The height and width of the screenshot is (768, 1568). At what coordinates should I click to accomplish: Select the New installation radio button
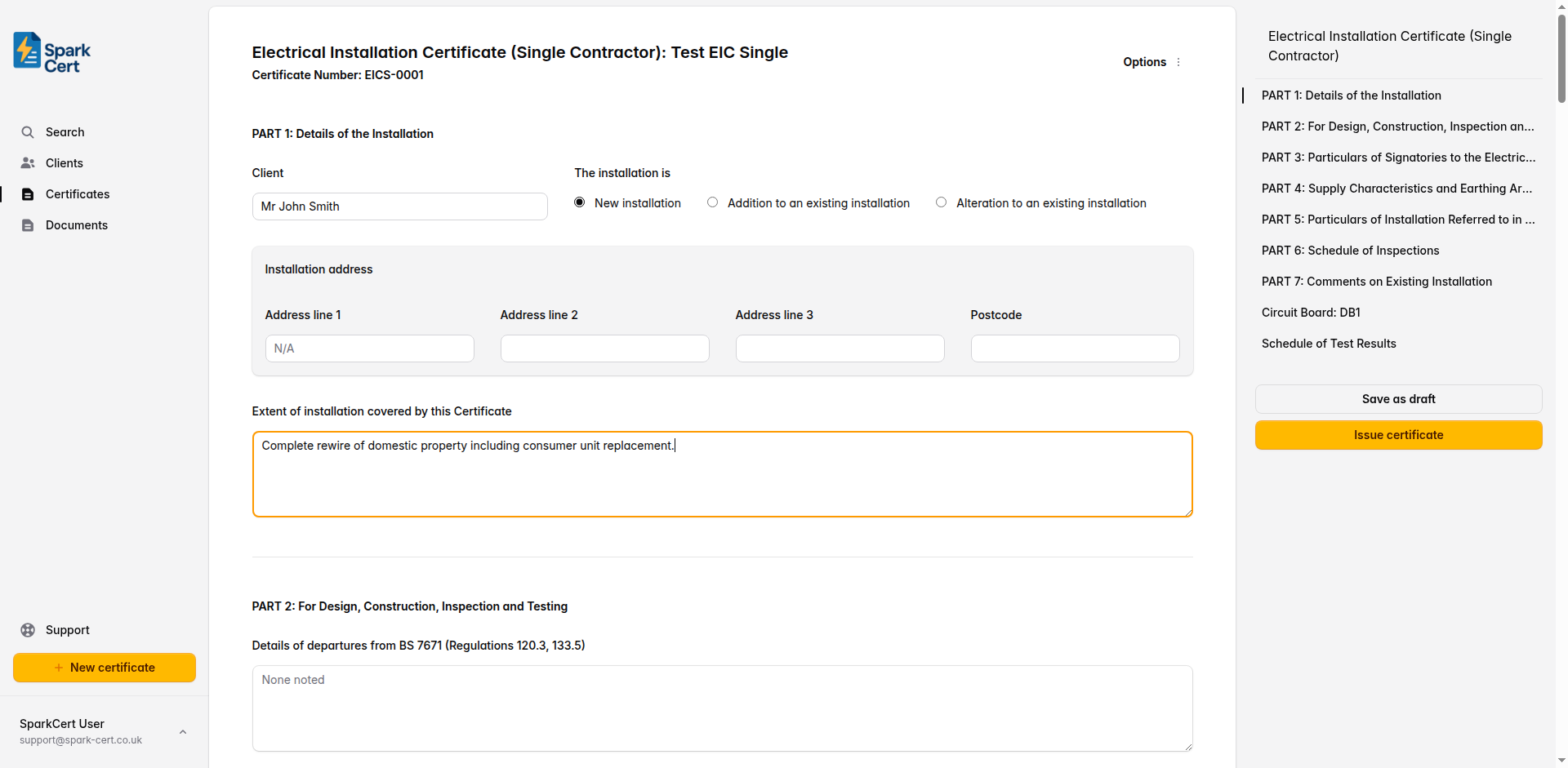pyautogui.click(x=579, y=202)
